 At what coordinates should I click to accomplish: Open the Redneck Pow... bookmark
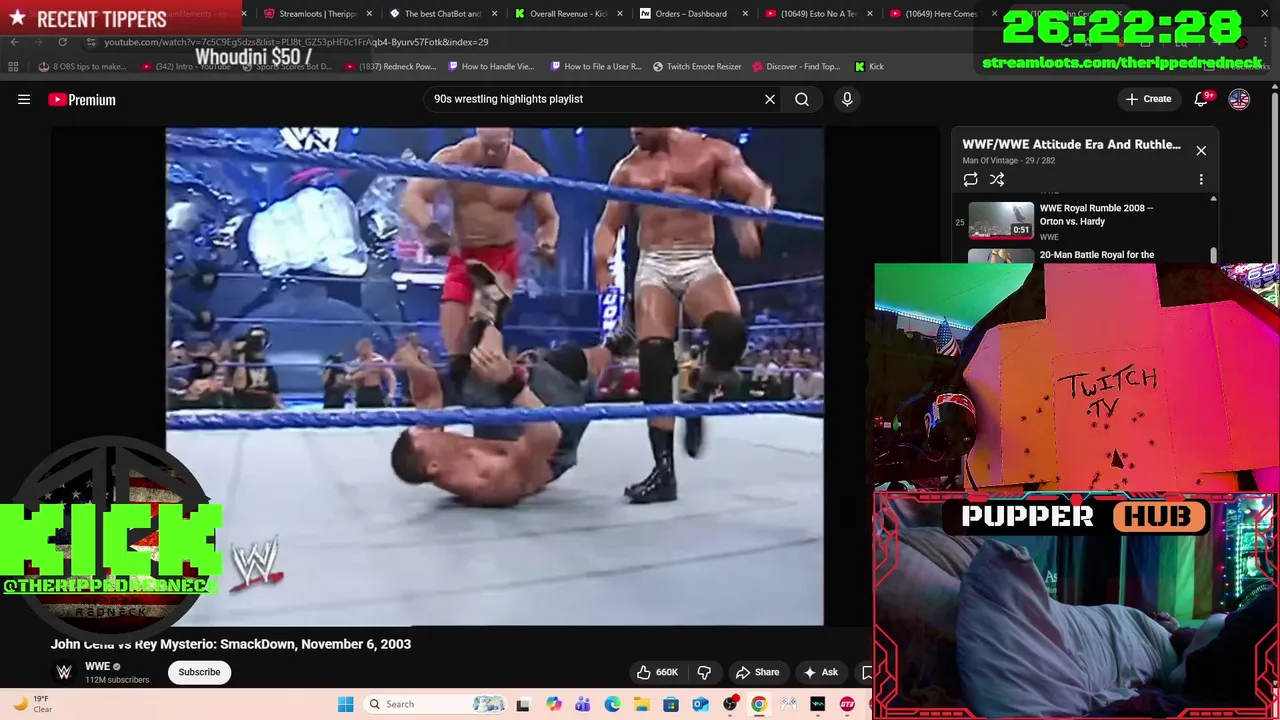click(x=390, y=66)
